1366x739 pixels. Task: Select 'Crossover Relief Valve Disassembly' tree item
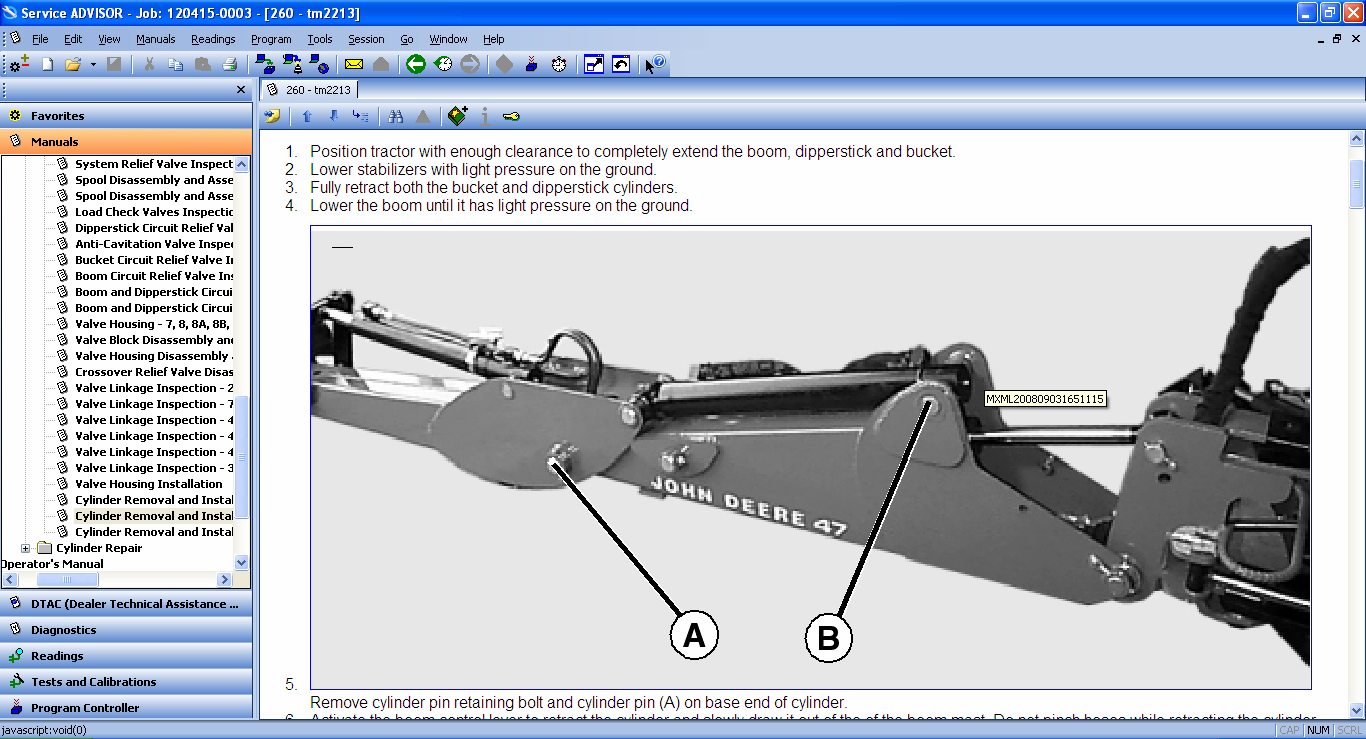tap(154, 372)
